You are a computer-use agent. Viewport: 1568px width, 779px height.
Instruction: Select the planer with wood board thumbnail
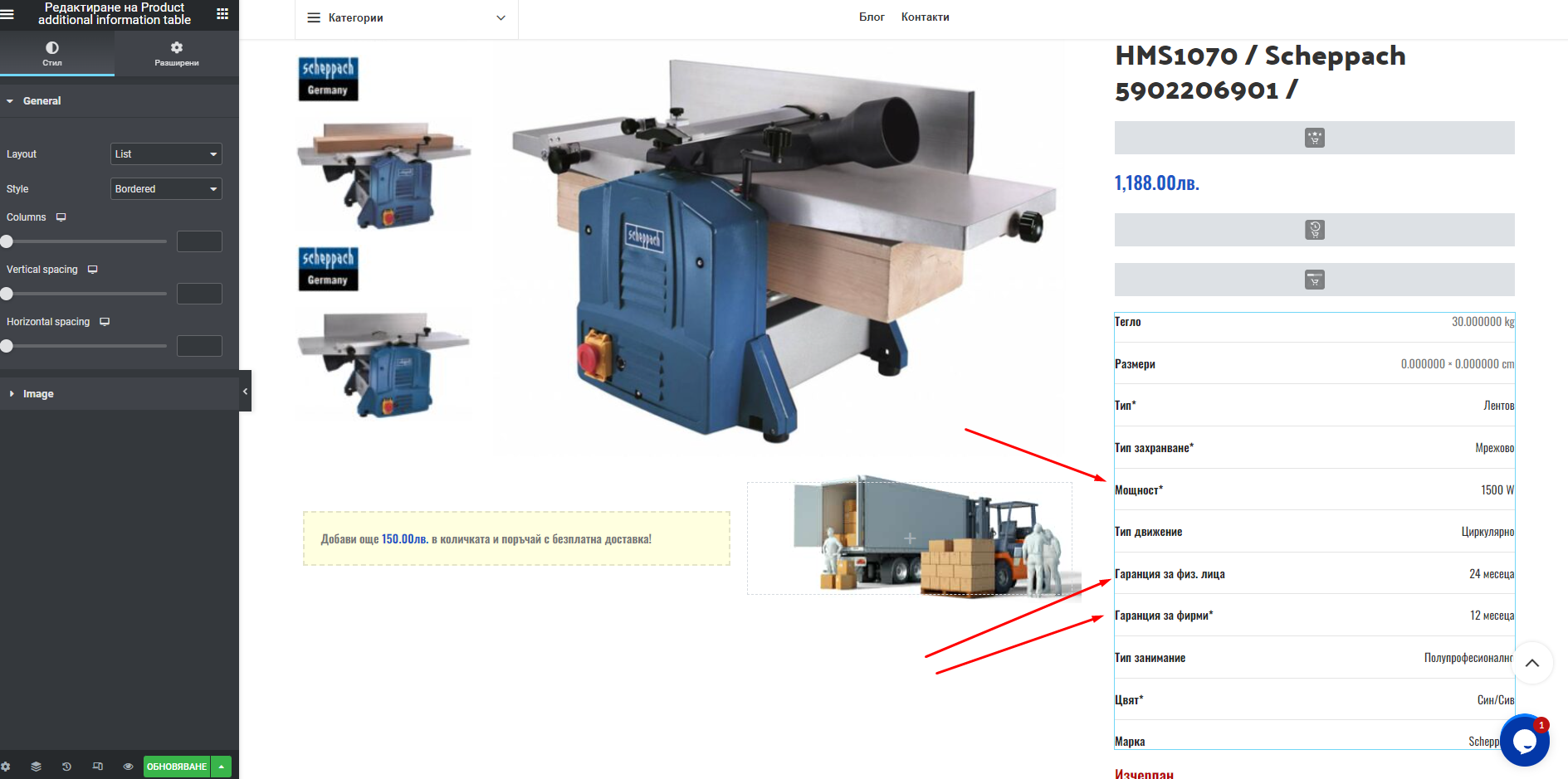click(383, 175)
